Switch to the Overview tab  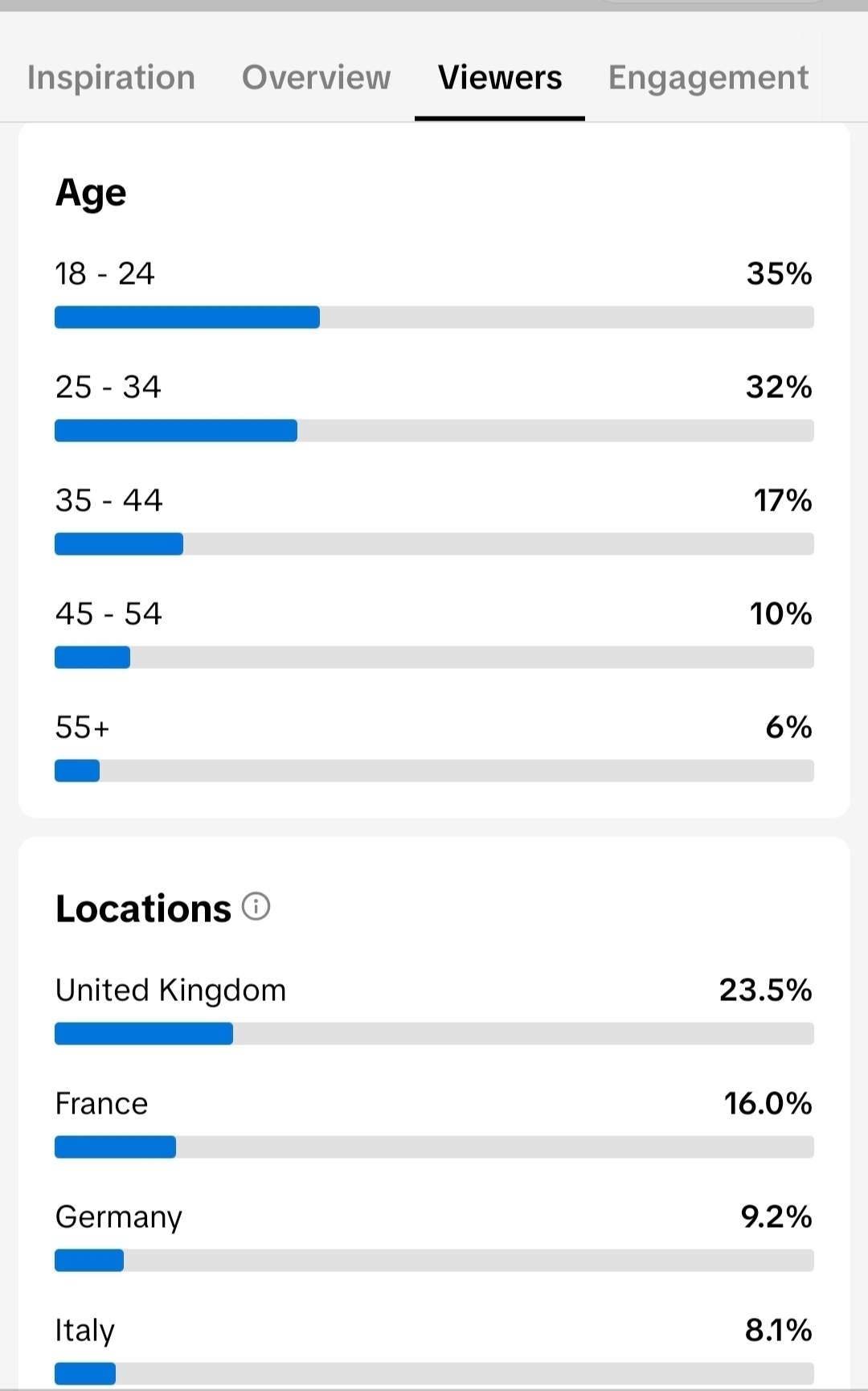click(x=316, y=77)
